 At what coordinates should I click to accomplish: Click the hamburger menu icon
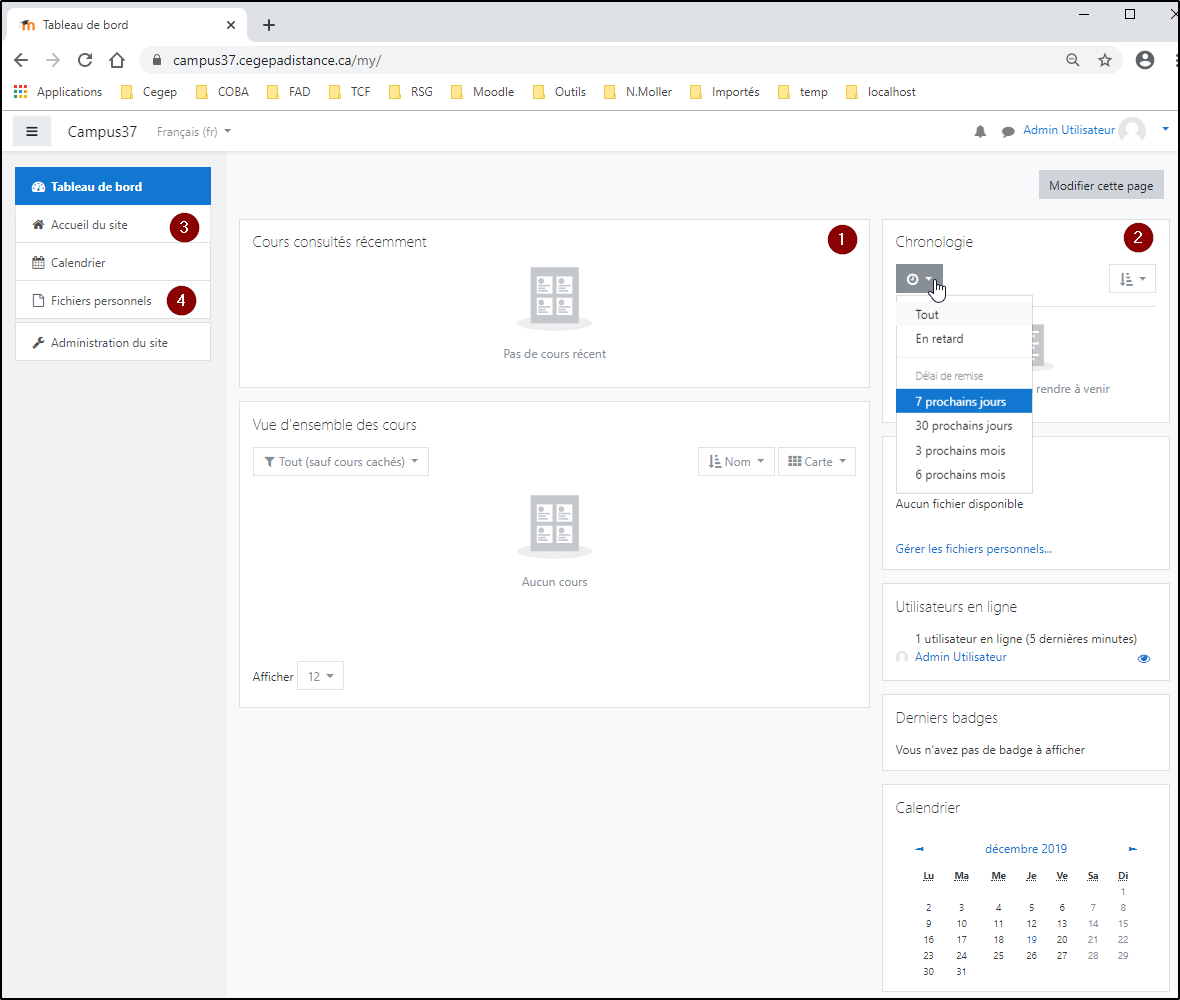pos(32,131)
